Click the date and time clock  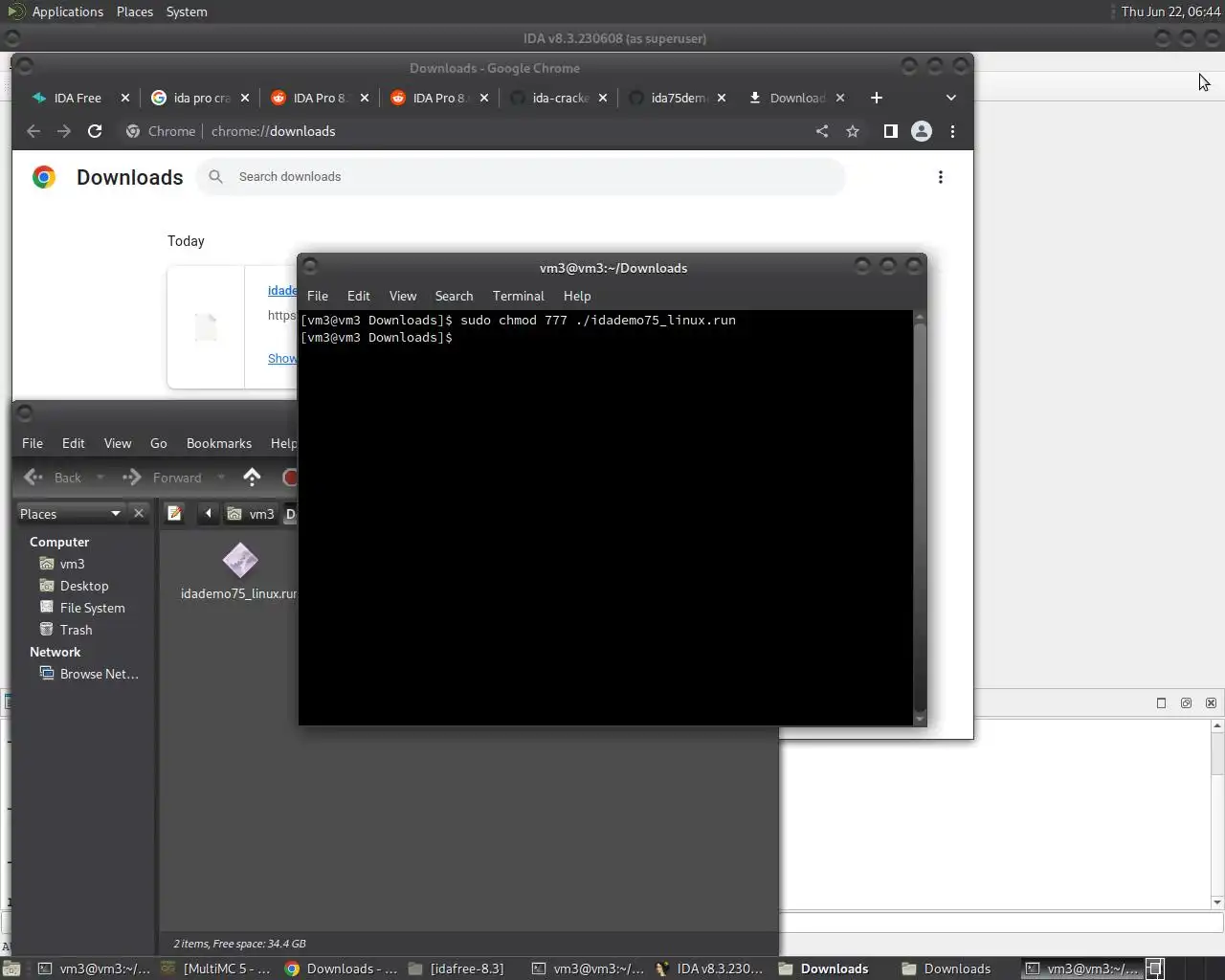click(x=1170, y=11)
